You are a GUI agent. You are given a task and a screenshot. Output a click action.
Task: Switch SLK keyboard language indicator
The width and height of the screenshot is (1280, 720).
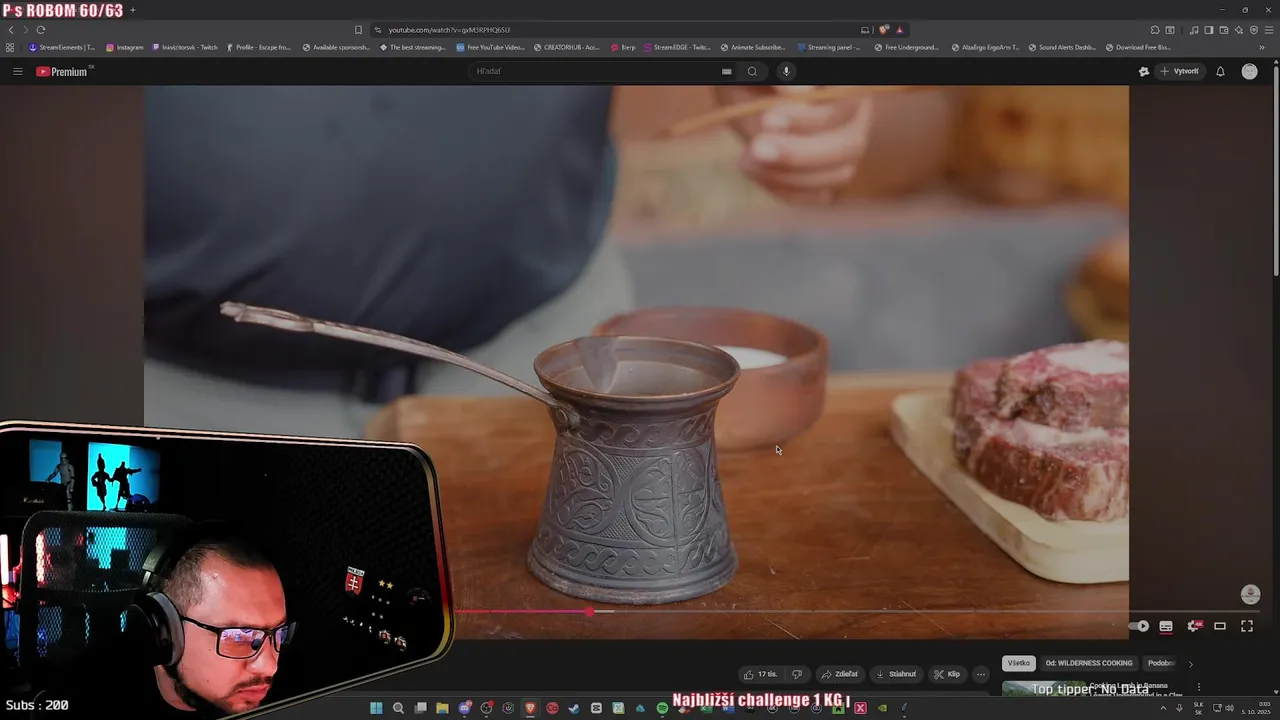pyautogui.click(x=1198, y=708)
